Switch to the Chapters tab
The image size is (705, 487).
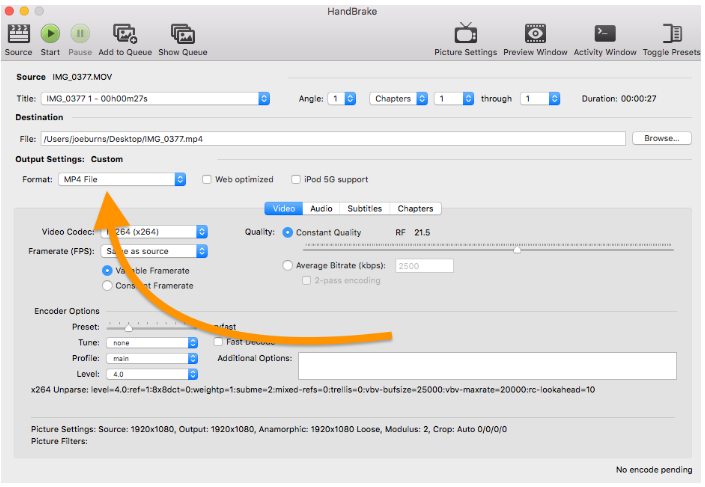coord(415,209)
